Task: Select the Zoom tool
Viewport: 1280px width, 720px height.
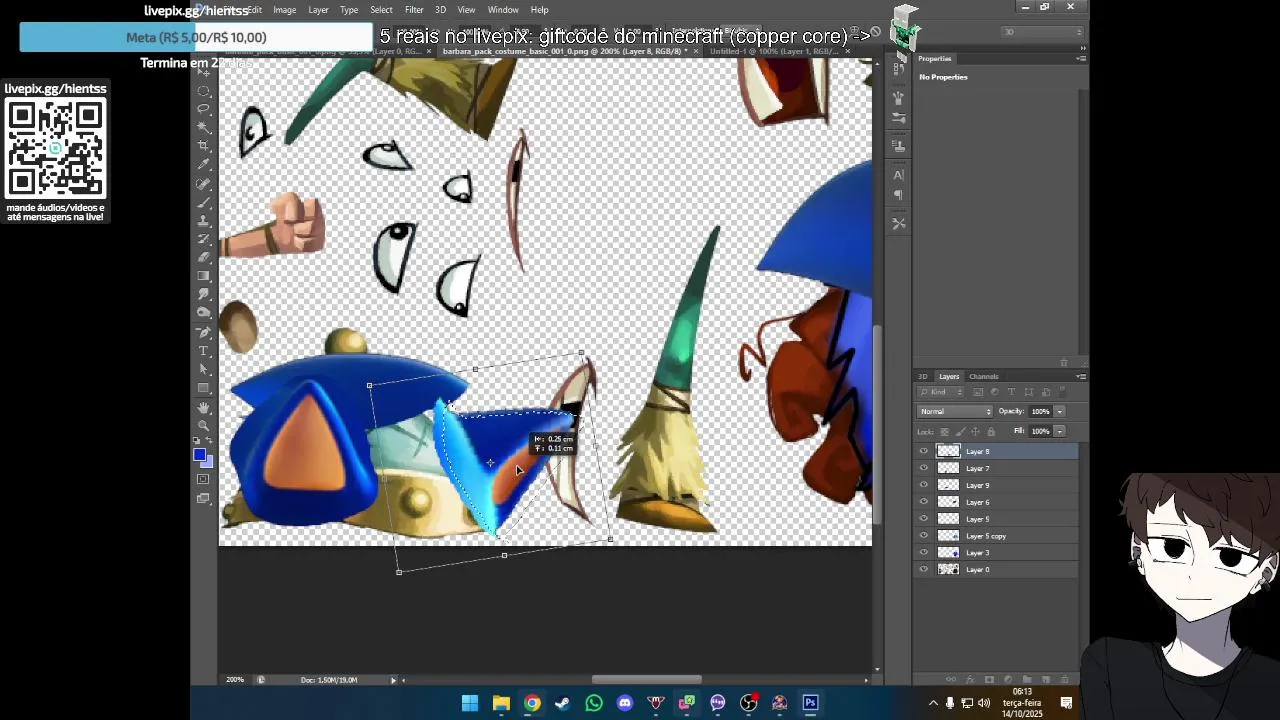Action: (204, 425)
